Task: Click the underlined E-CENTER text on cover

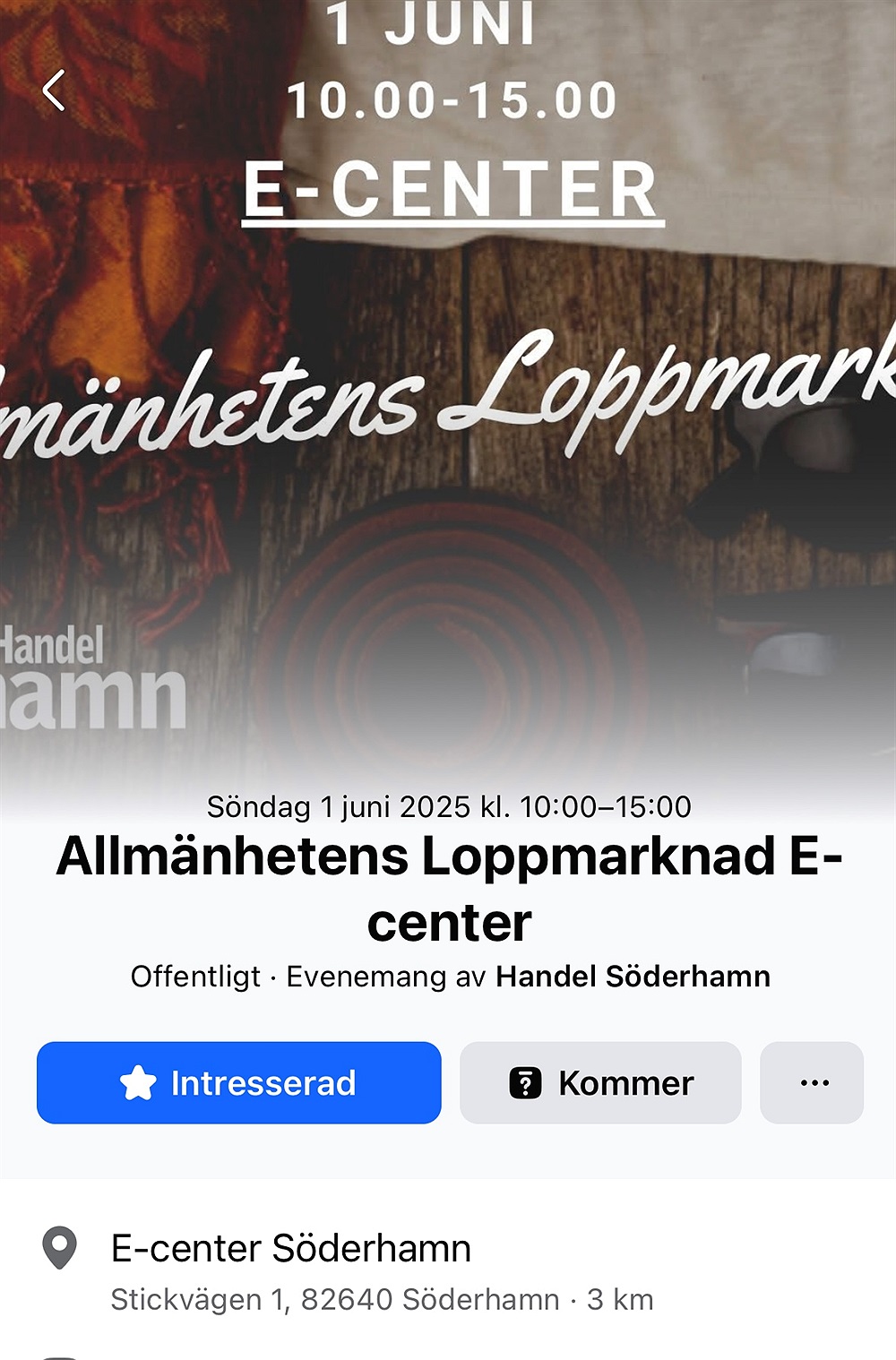Action: (452, 190)
